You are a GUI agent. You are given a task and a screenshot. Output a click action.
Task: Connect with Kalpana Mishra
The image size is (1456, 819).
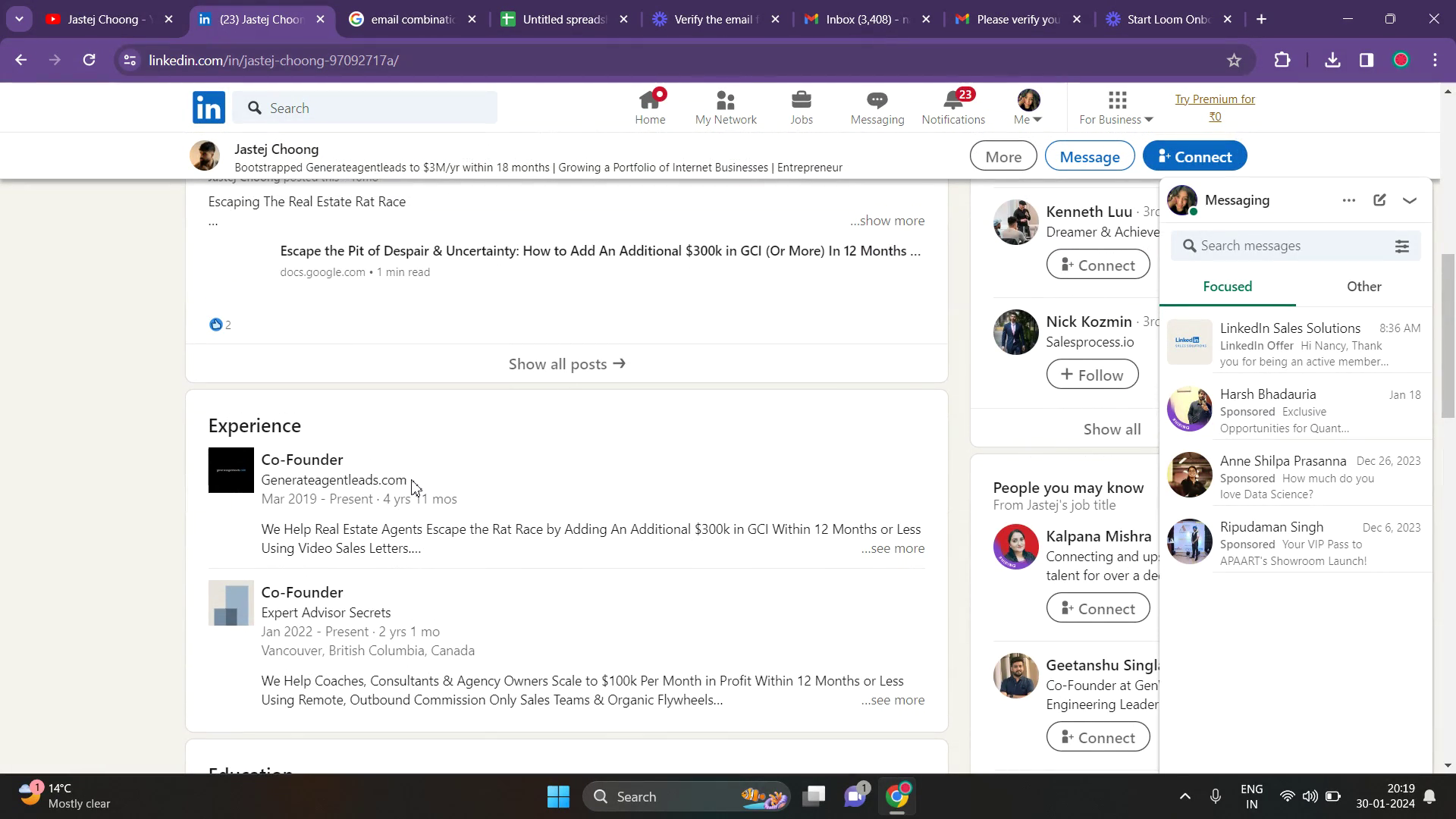click(x=1097, y=609)
